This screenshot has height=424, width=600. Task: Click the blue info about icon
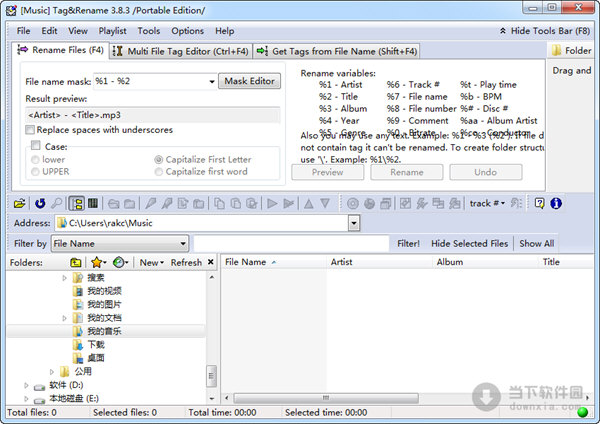[x=556, y=203]
